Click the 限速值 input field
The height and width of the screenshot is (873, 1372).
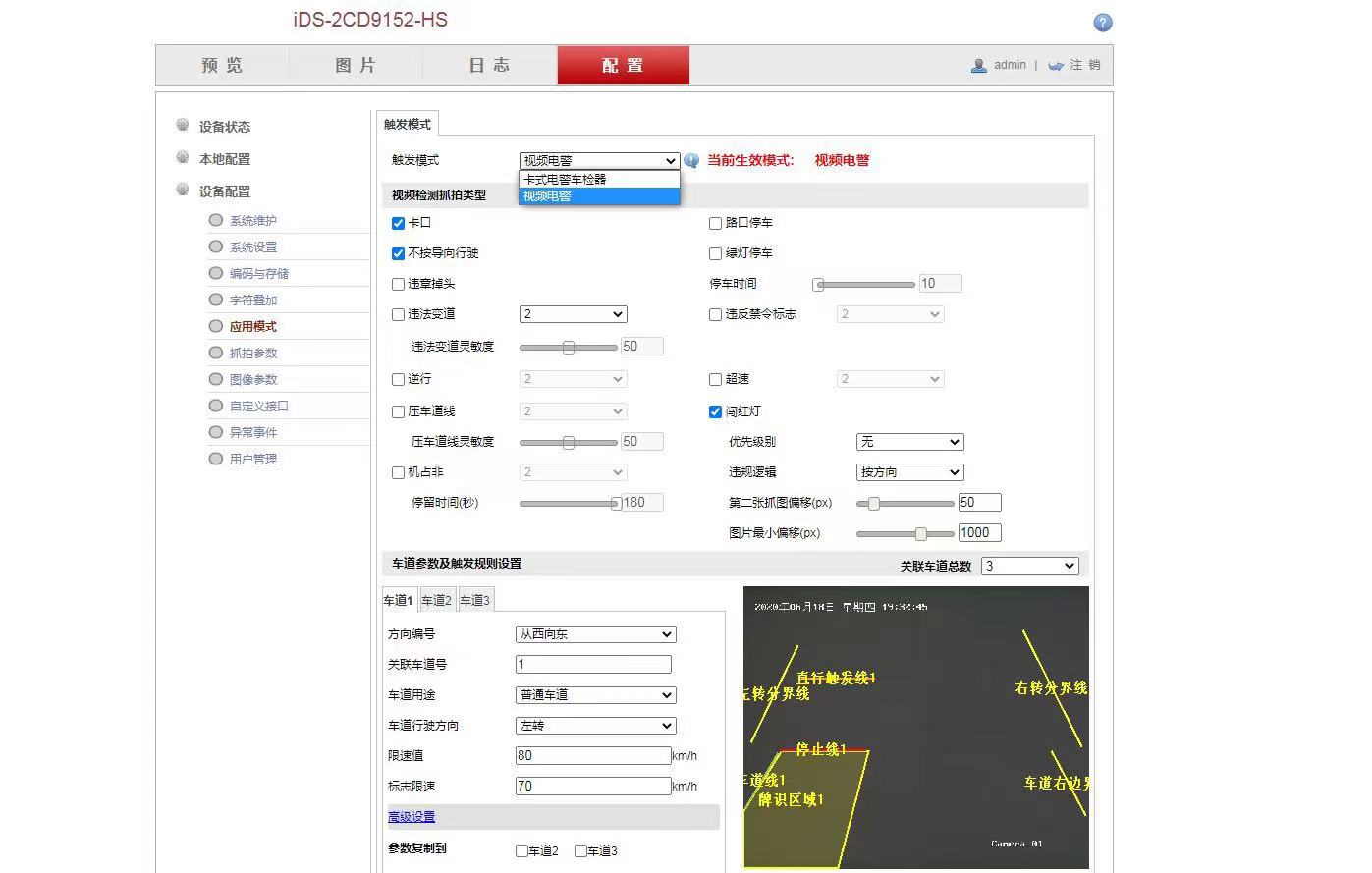[x=593, y=756]
